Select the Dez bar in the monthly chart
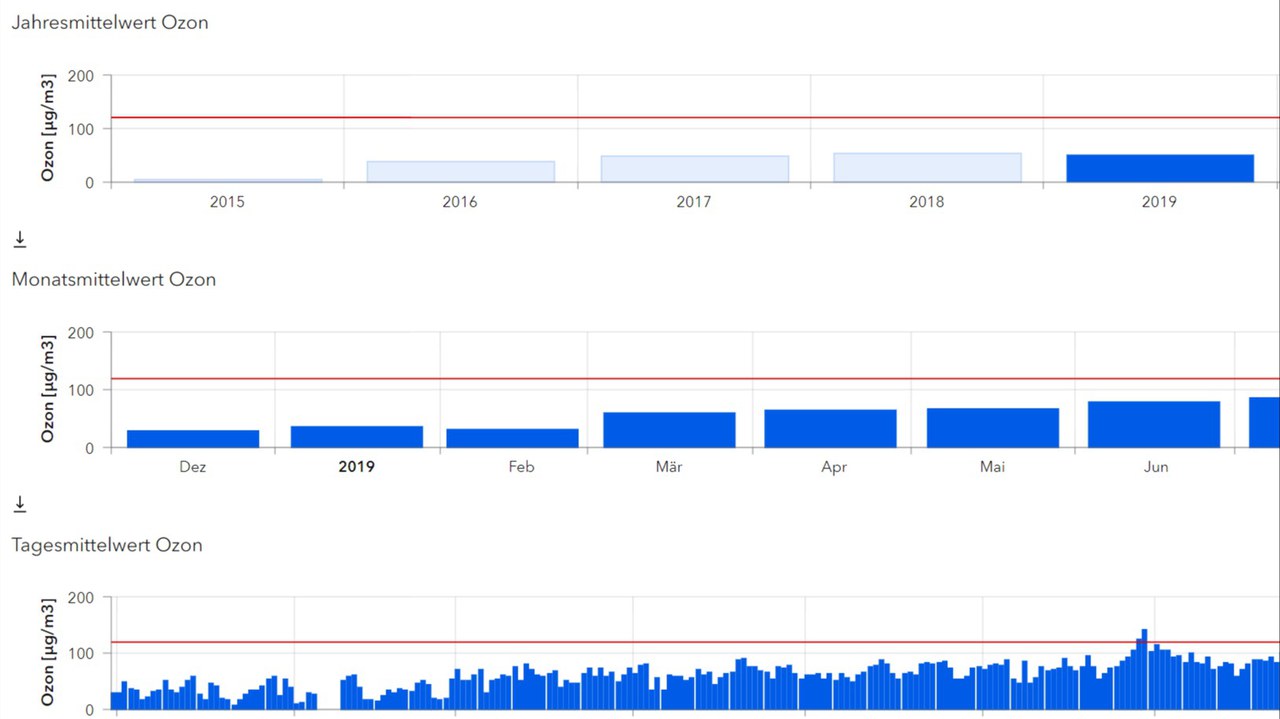This screenshot has height=719, width=1280. [x=193, y=439]
